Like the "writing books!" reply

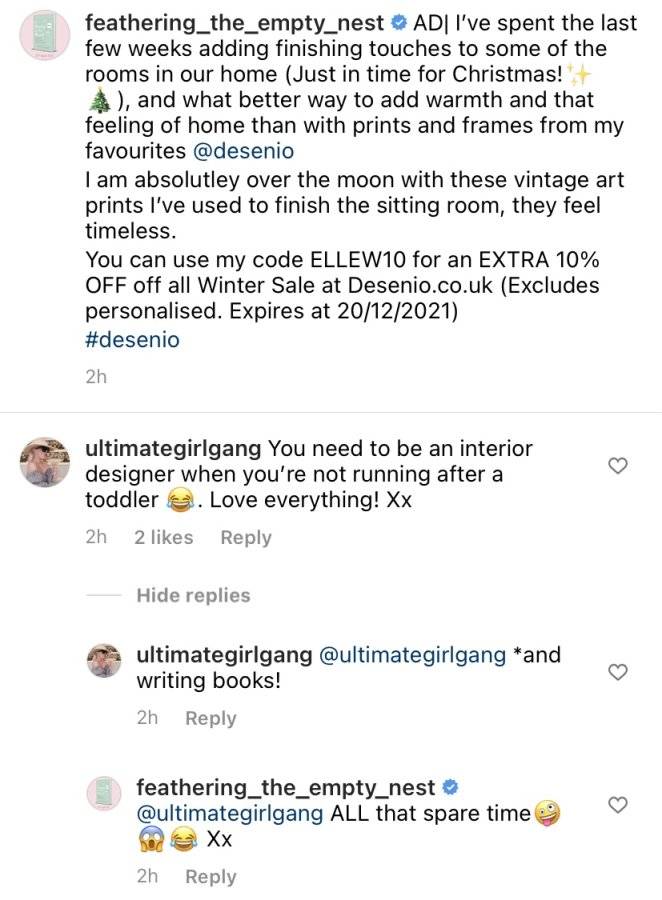617,672
